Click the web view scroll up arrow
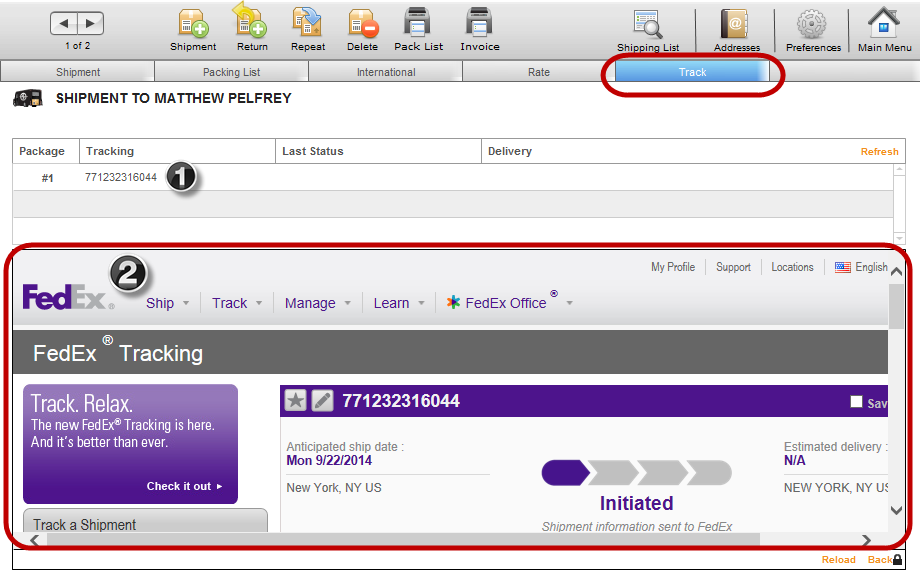 [896, 272]
